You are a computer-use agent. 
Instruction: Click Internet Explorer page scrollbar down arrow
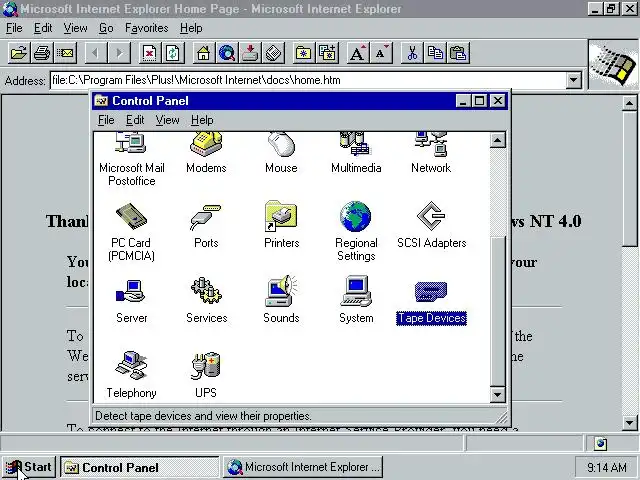(x=630, y=423)
